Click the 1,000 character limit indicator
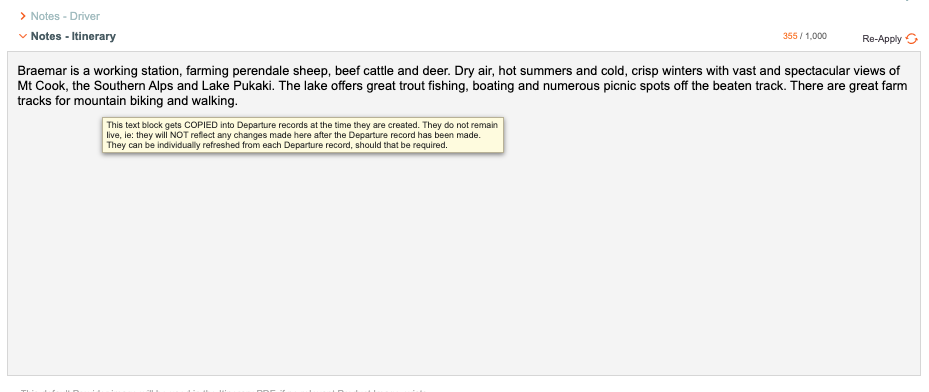The image size is (929, 392). click(x=815, y=36)
